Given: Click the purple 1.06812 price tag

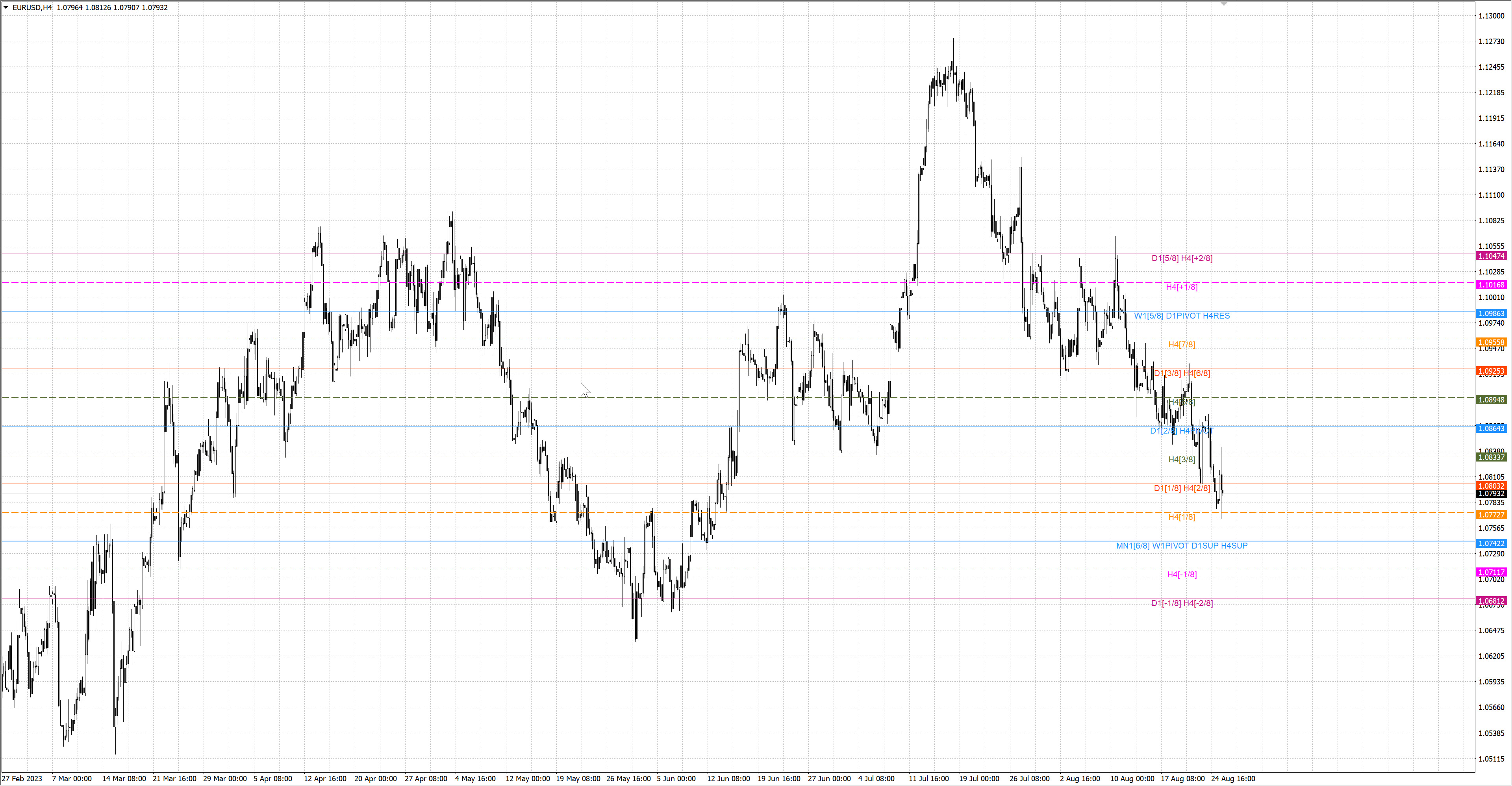Looking at the screenshot, I should 1491,601.
